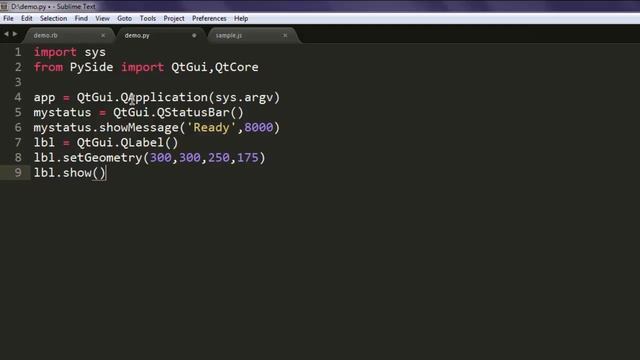Screen dimensions: 640x360
Task: Click the value 175 on line 8
Action: (x=248, y=158)
